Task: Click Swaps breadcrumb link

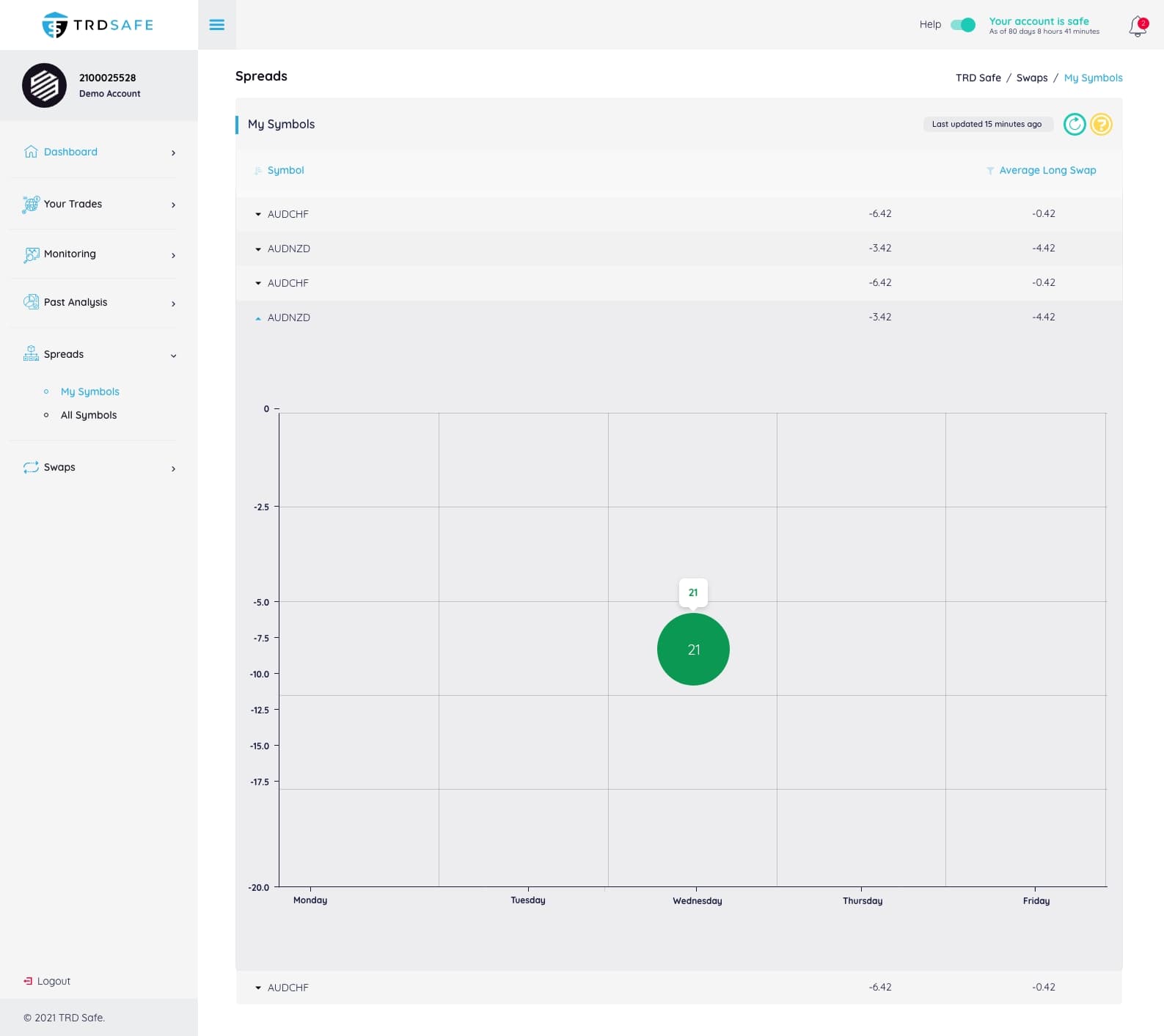Action: point(1032,78)
